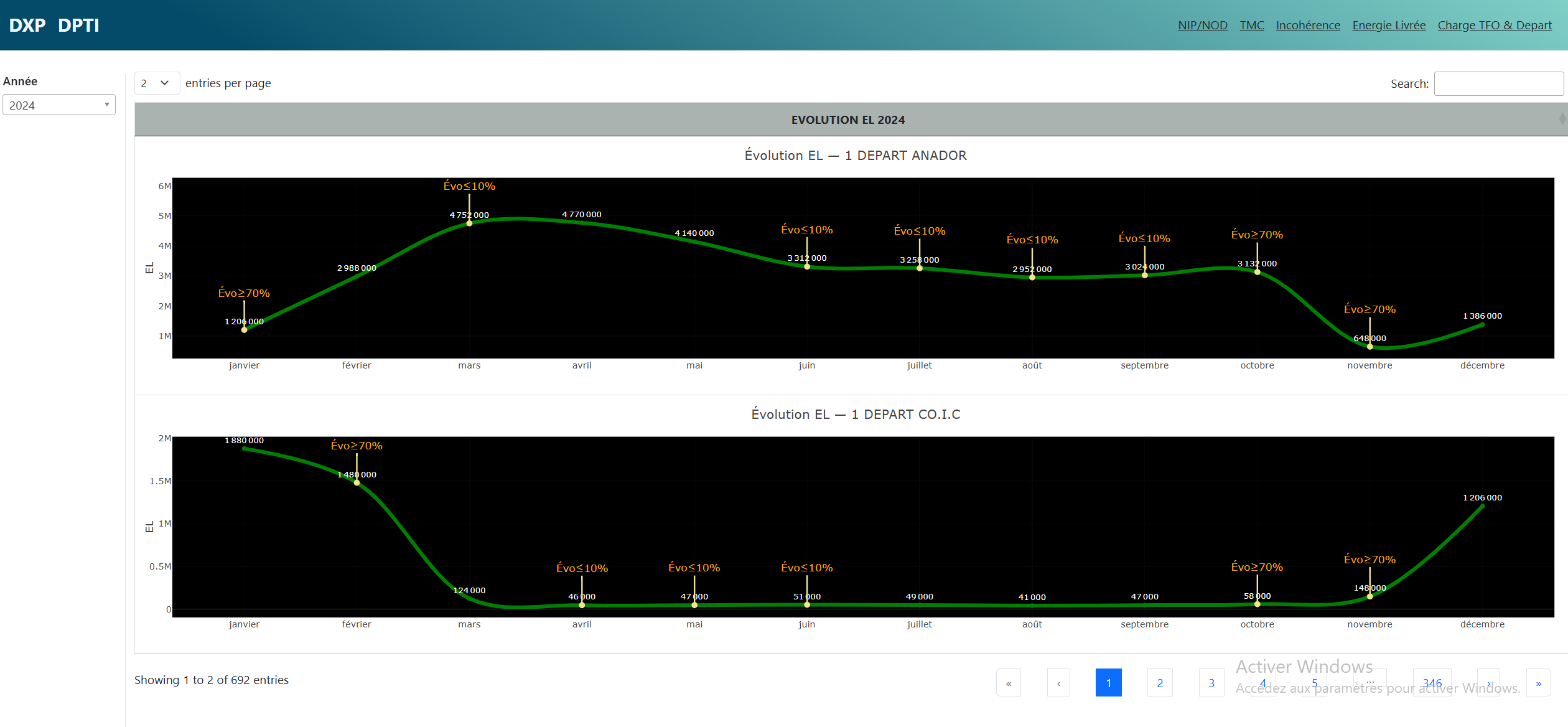The width and height of the screenshot is (1568, 727).
Task: Click the février marker on CO.I.C chart
Action: tap(357, 482)
